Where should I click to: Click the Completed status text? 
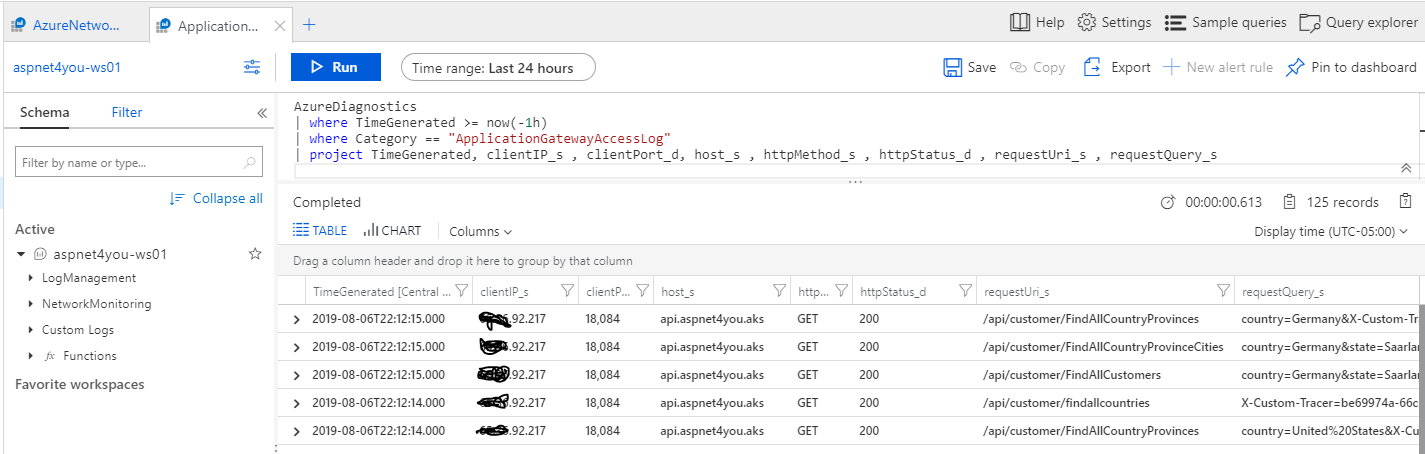327,202
